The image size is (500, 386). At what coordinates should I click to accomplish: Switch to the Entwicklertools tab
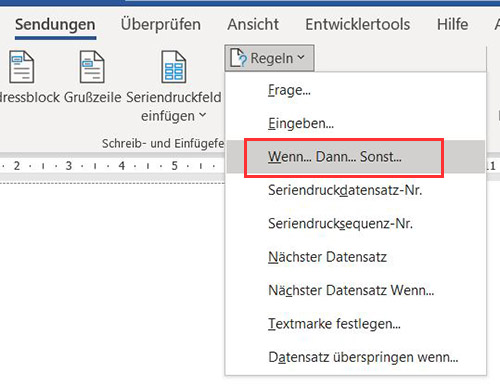(x=358, y=25)
